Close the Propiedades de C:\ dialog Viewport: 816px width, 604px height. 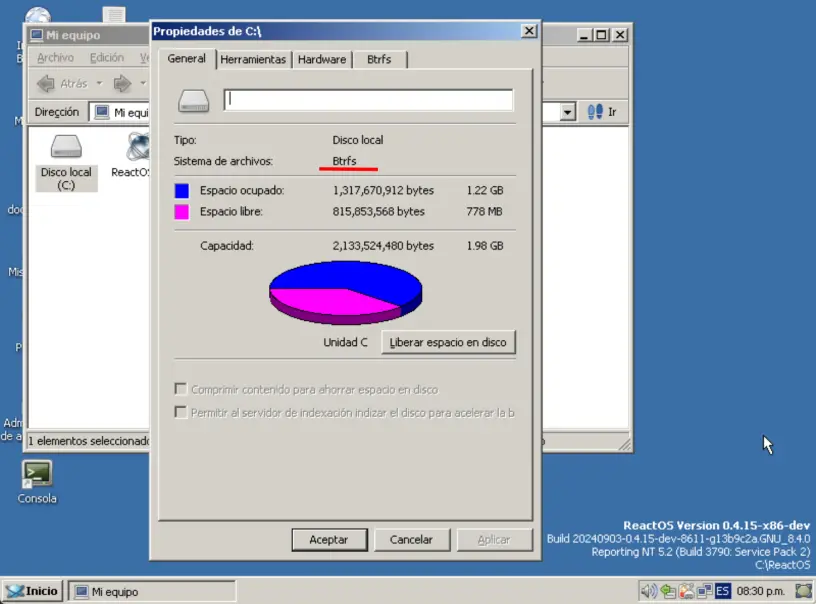click(528, 31)
